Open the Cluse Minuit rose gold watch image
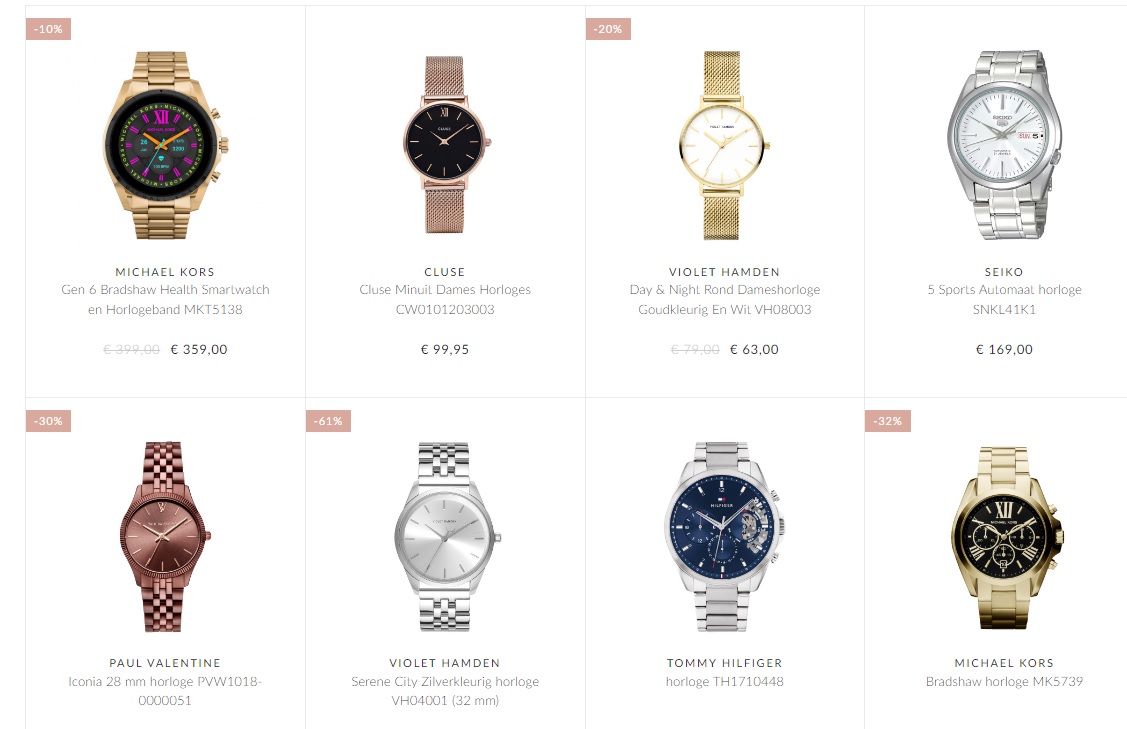1127x729 pixels. (445, 145)
